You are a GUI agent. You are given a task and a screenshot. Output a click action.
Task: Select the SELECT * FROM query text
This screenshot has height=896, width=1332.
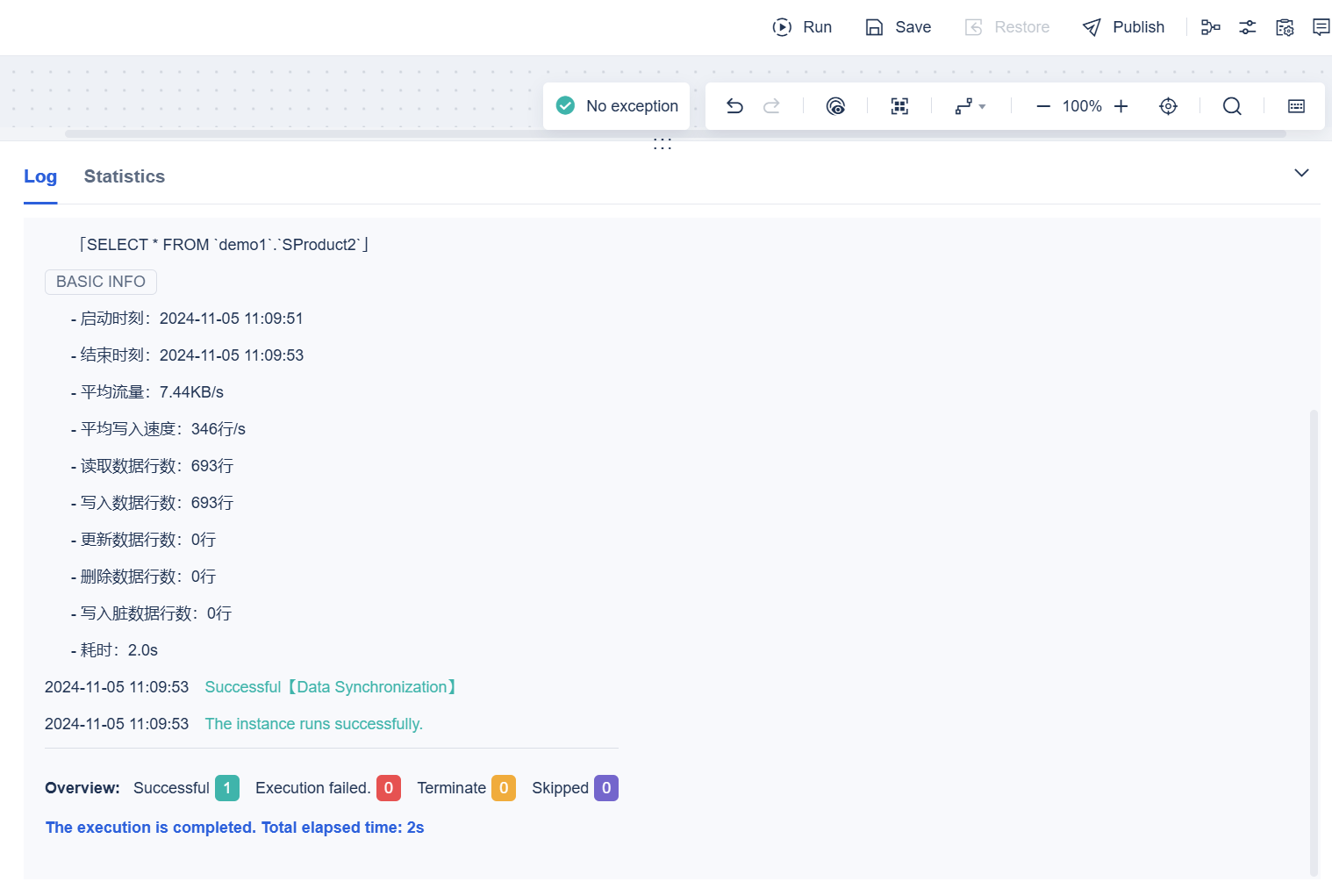pyautogui.click(x=224, y=245)
